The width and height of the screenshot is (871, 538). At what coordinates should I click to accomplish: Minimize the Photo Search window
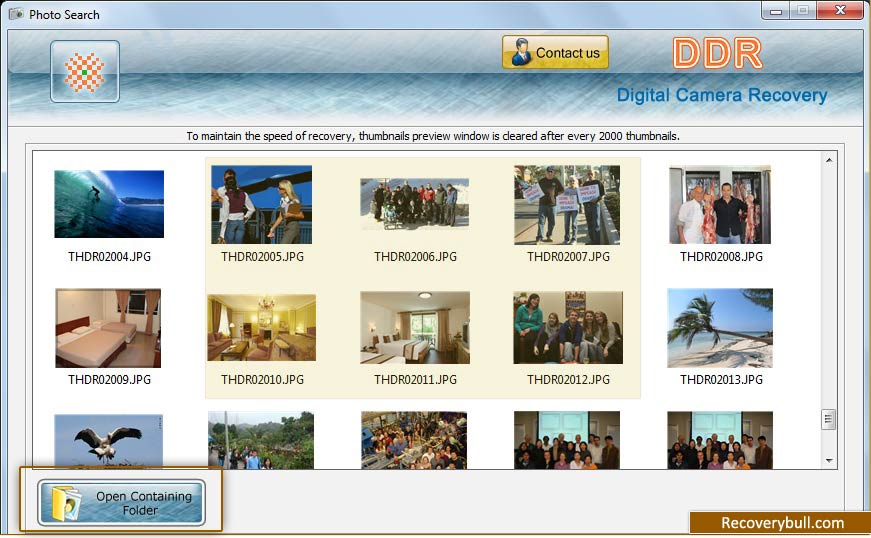(775, 11)
